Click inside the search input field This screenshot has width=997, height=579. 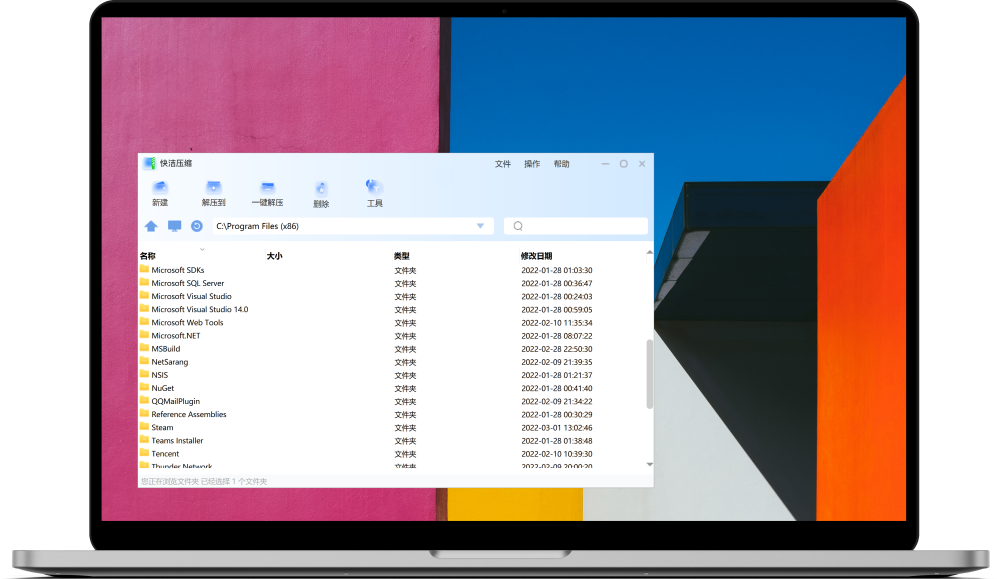click(x=580, y=226)
